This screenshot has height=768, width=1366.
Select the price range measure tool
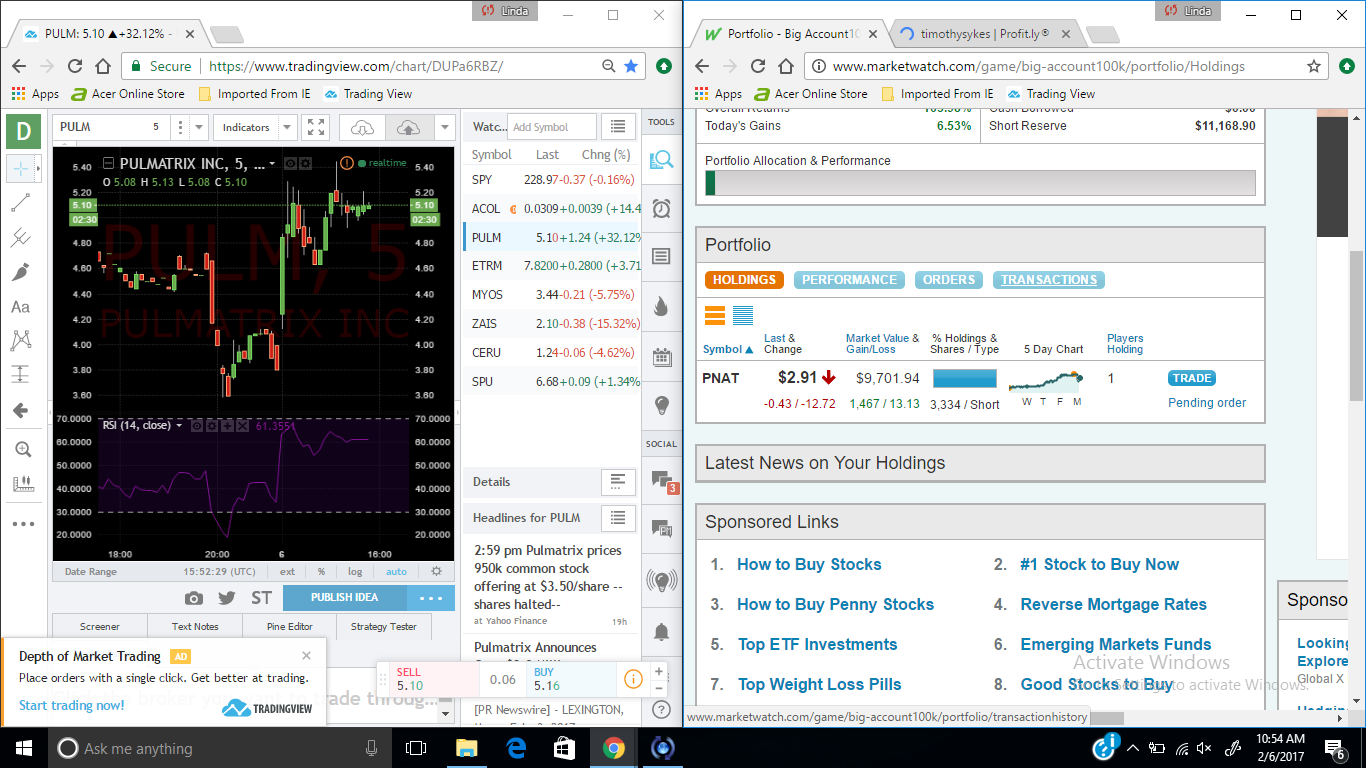[x=20, y=375]
